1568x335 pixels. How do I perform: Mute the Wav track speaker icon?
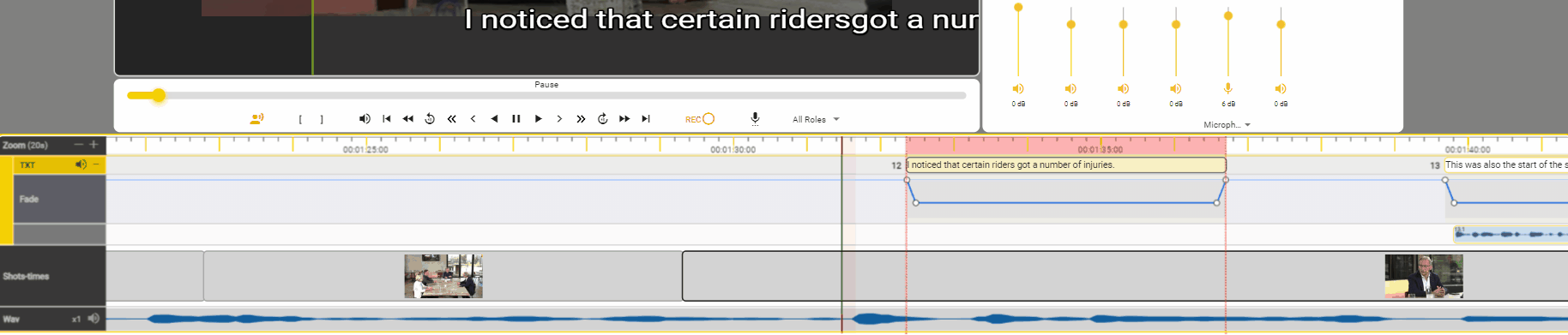click(93, 319)
